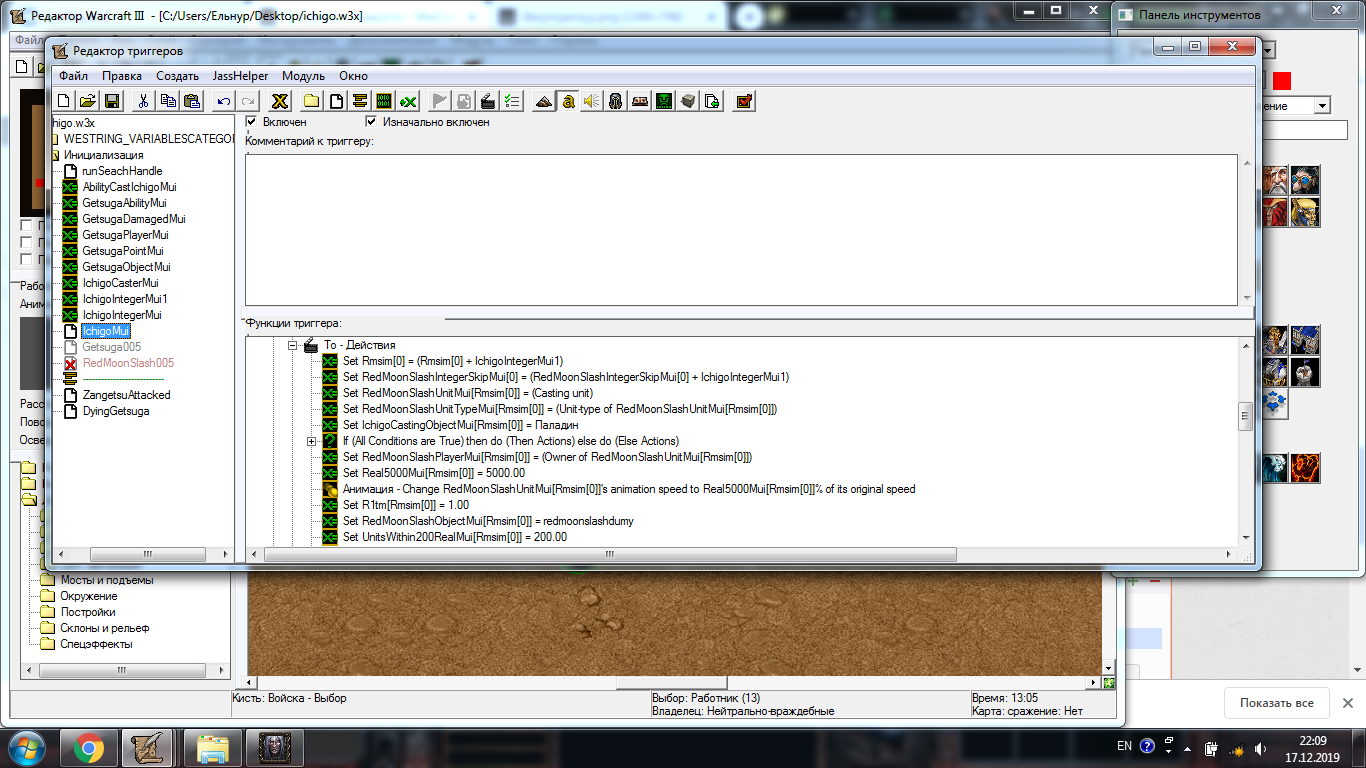Open the Object Manager cube icon

688,101
